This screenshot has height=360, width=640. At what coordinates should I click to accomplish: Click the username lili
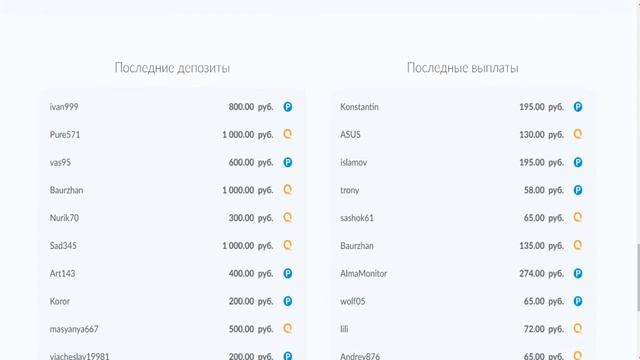pos(344,329)
